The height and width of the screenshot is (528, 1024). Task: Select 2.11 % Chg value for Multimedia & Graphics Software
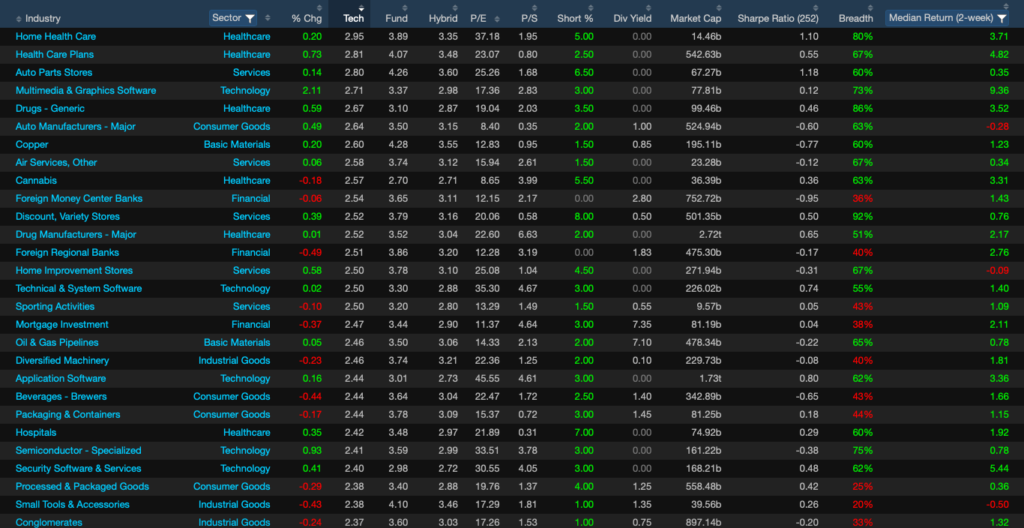312,90
